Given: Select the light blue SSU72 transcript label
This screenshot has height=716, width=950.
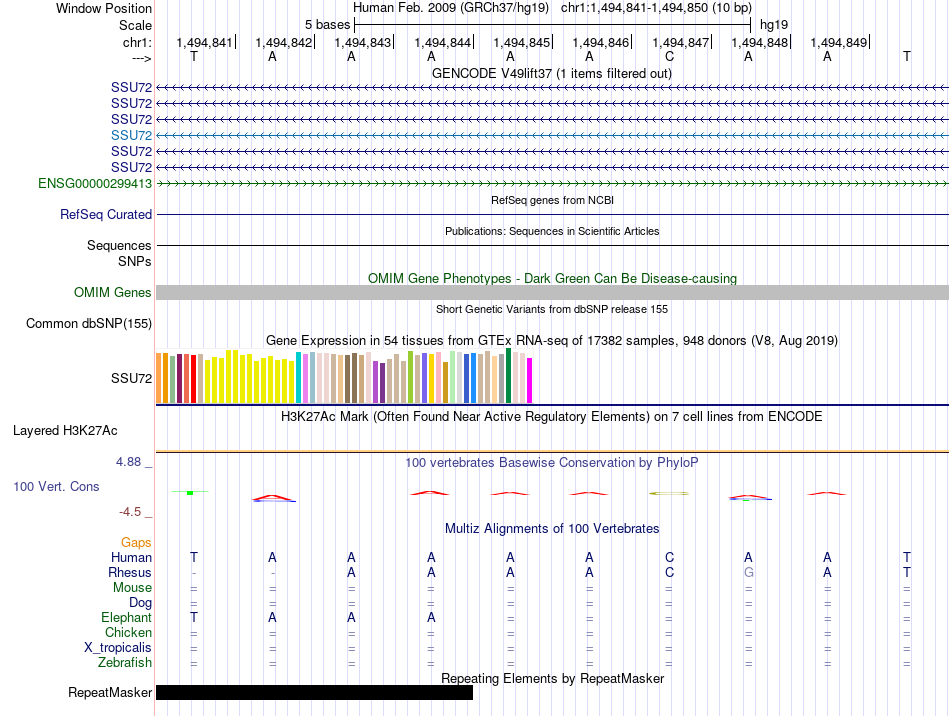Looking at the screenshot, I should tap(131, 135).
